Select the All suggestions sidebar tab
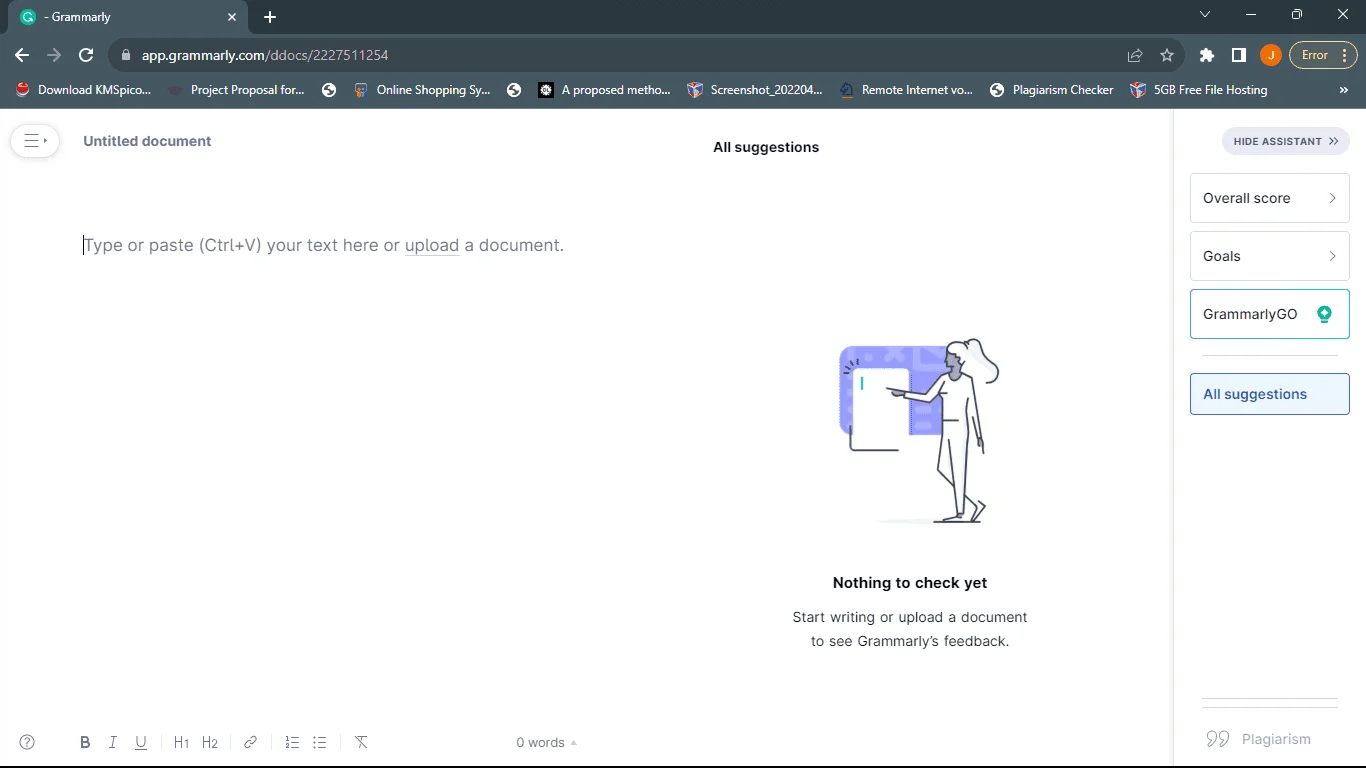This screenshot has height=768, width=1366. point(1270,394)
